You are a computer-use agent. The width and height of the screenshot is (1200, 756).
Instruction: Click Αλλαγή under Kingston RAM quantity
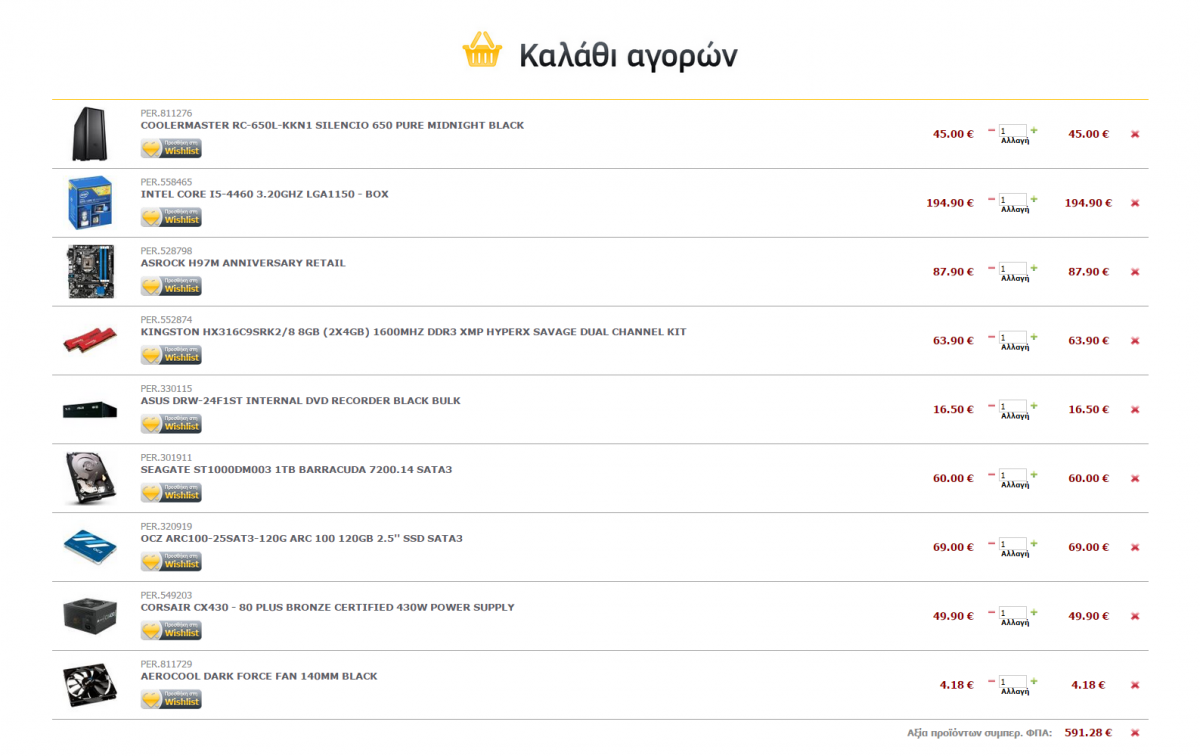pos(1015,348)
